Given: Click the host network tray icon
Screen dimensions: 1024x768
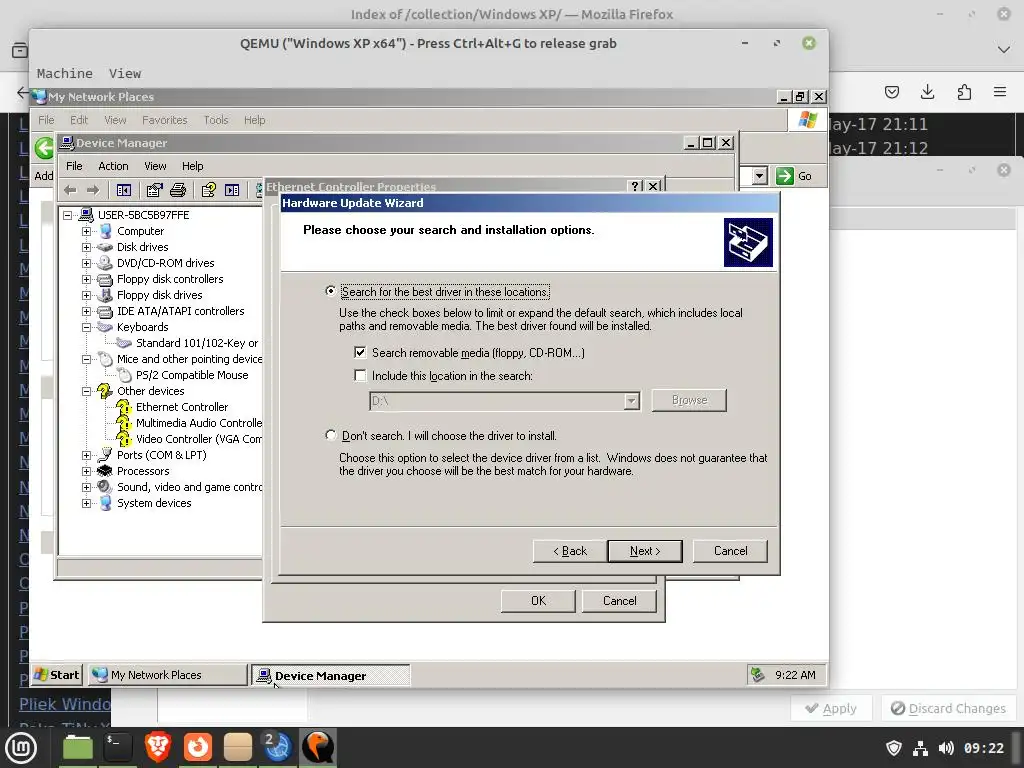Looking at the screenshot, I should tap(920, 748).
